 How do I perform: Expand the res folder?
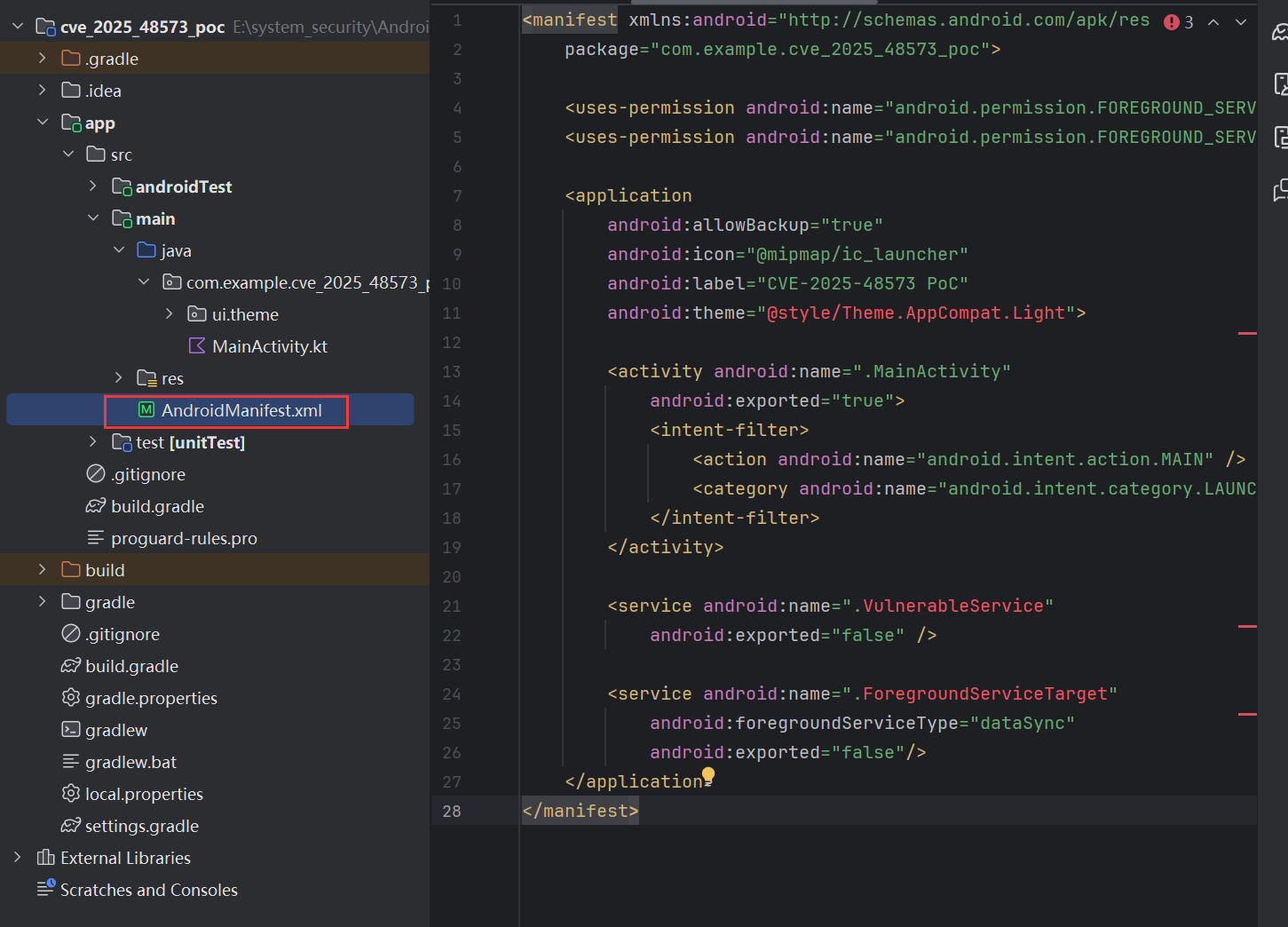click(119, 378)
